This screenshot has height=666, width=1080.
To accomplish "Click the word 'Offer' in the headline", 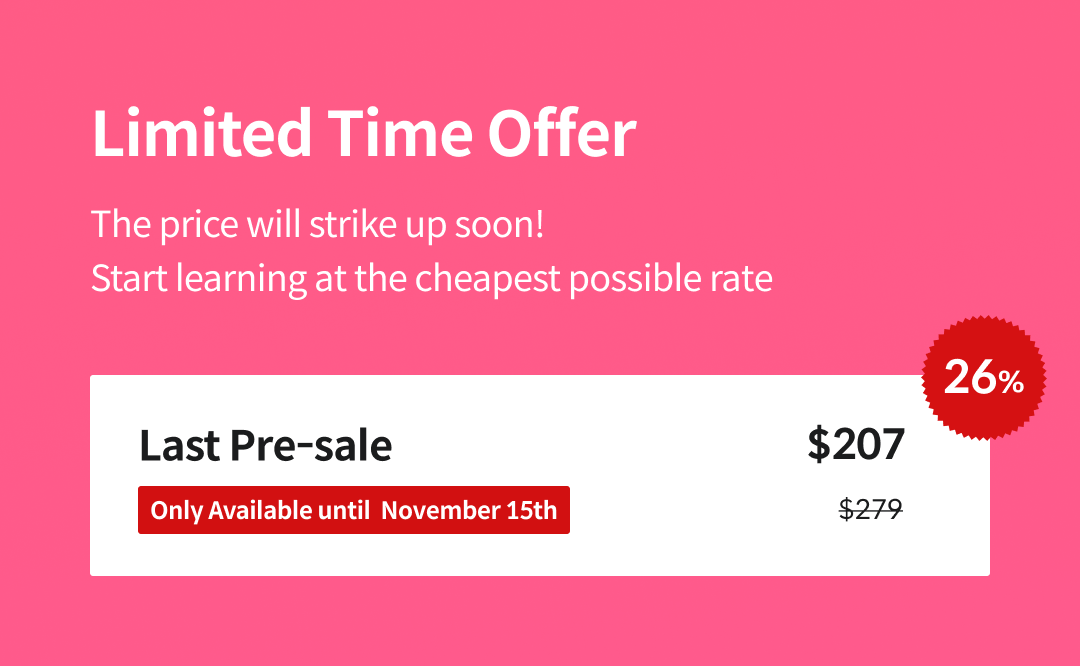I will pos(562,132).
